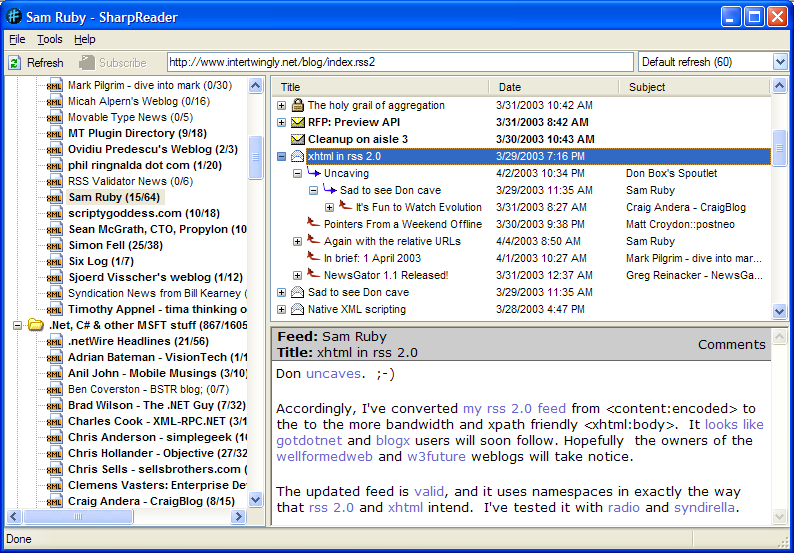This screenshot has height=553, width=794.
Task: Follow the 'uncaves' link
Action: (x=333, y=374)
